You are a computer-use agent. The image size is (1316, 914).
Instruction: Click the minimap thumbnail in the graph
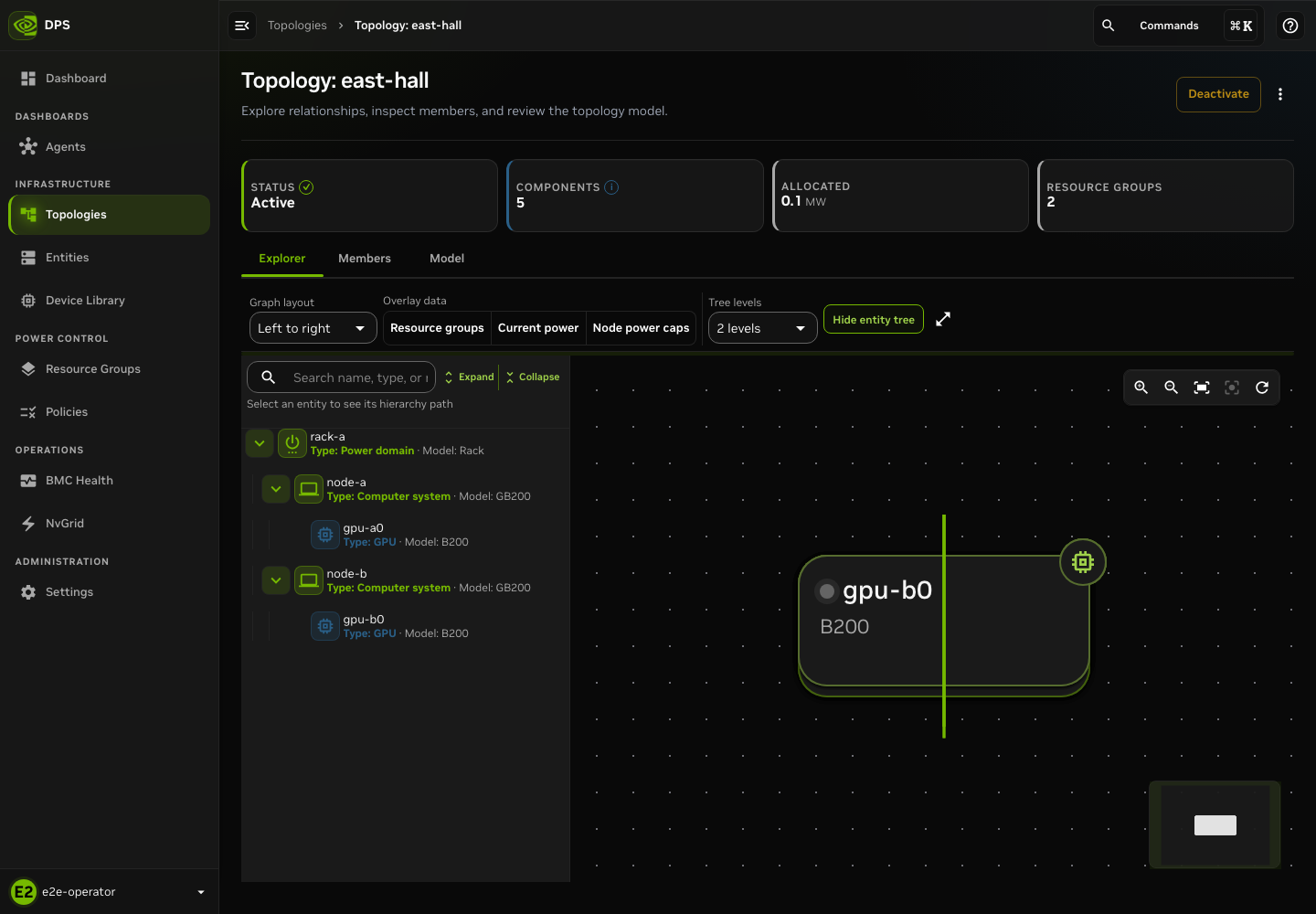coord(1215,824)
